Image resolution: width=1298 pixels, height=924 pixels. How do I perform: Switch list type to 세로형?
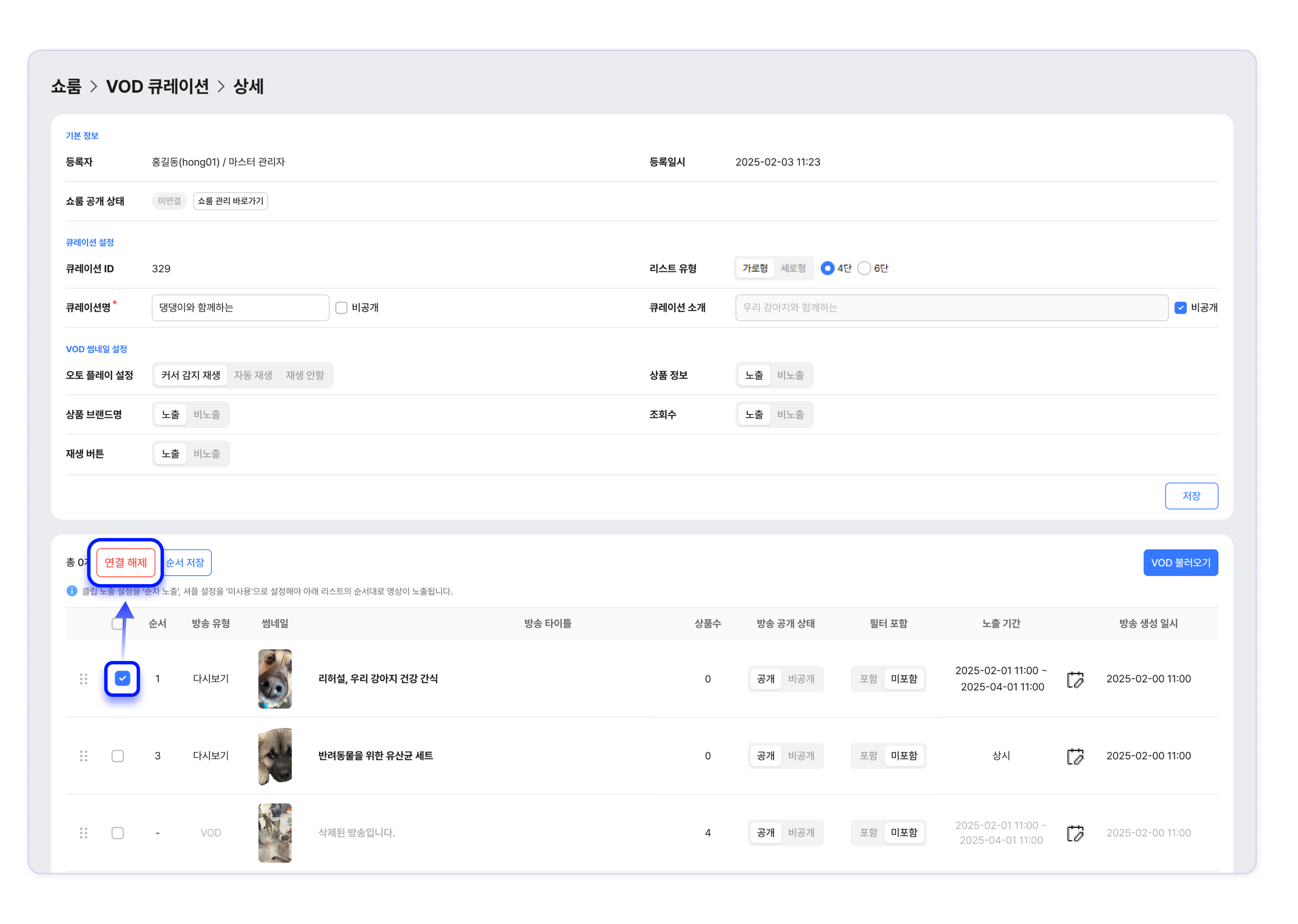(793, 269)
